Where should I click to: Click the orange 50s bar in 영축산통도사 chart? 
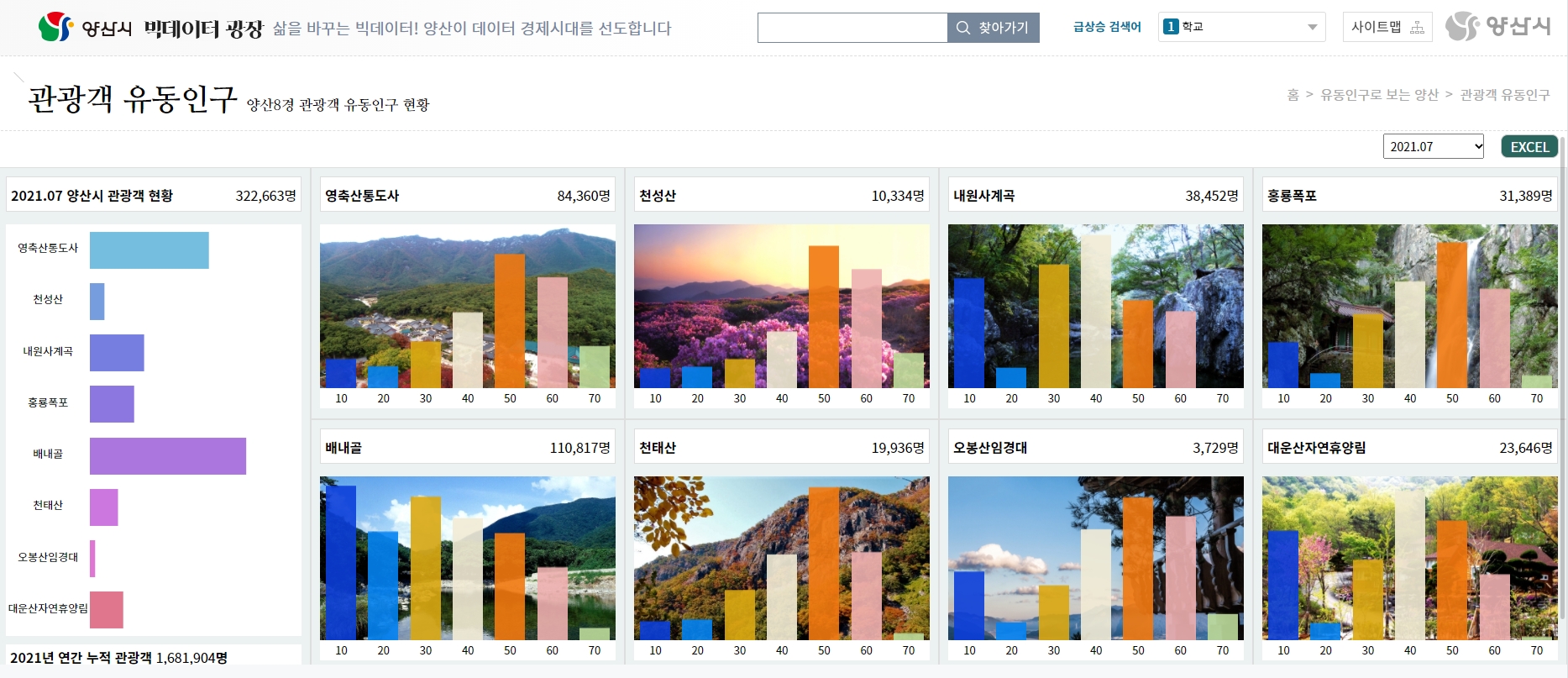click(510, 321)
